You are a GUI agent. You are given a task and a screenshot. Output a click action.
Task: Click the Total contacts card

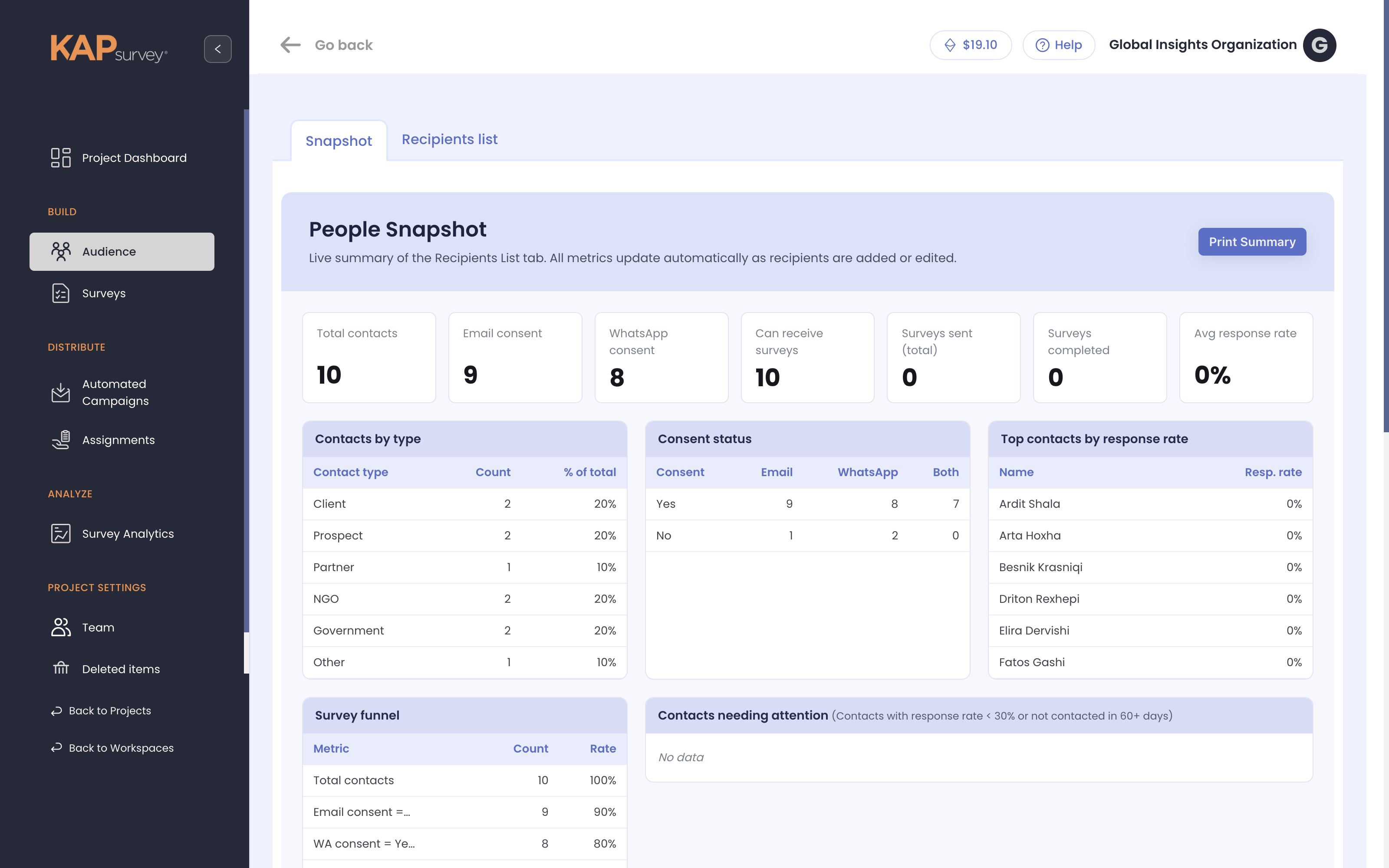coord(369,358)
